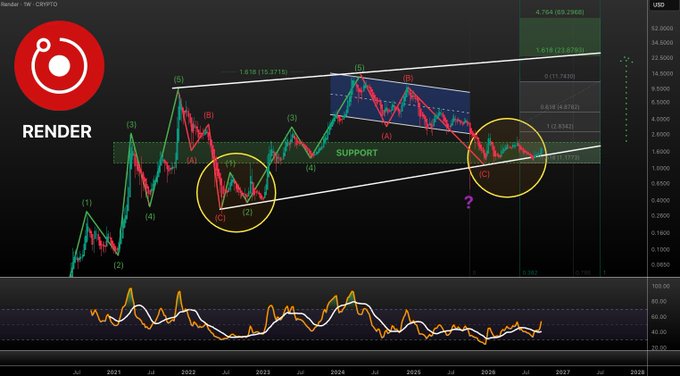The width and height of the screenshot is (680, 376).
Task: Click the 4.0000 price axis value
Action: click(660, 119)
